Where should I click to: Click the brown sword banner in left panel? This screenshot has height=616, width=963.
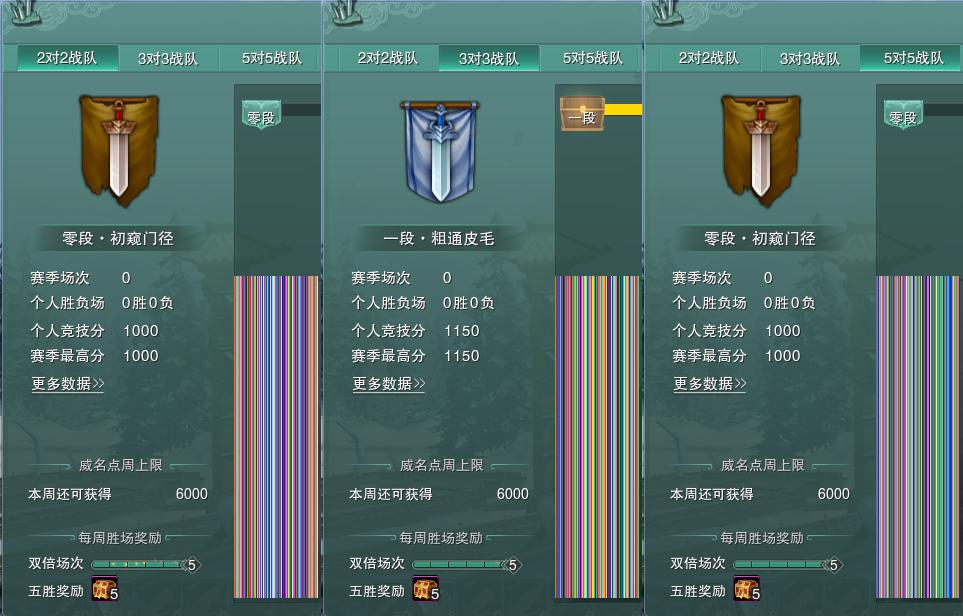[x=119, y=150]
